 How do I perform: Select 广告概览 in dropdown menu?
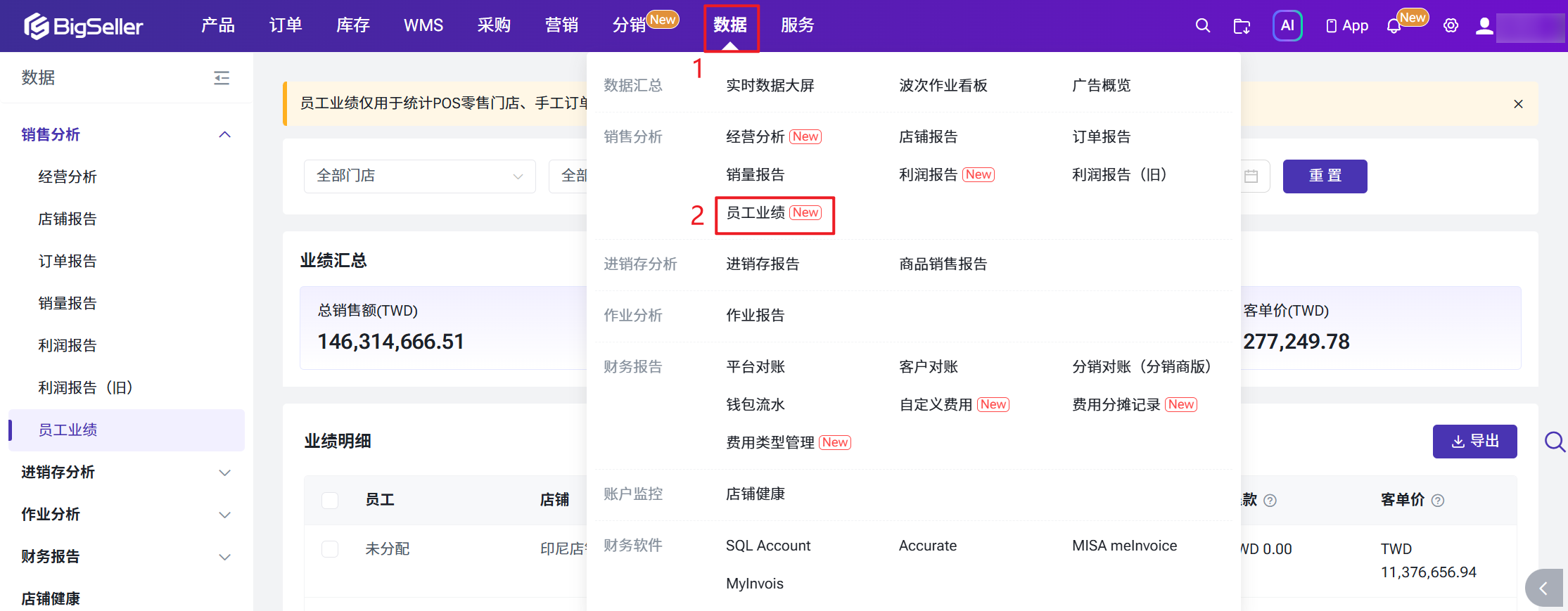click(x=1102, y=86)
